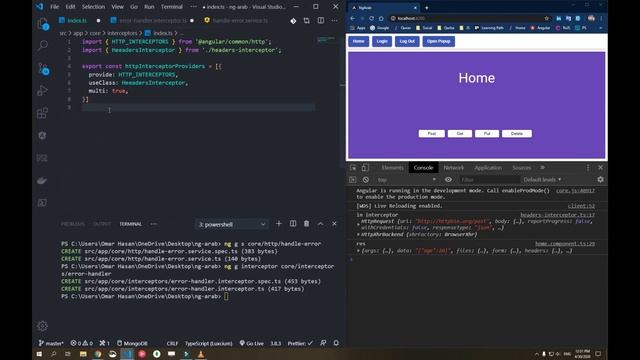Close the terminal panel
Image resolution: width=640 pixels, height=360 pixels.
pyautogui.click(x=334, y=224)
